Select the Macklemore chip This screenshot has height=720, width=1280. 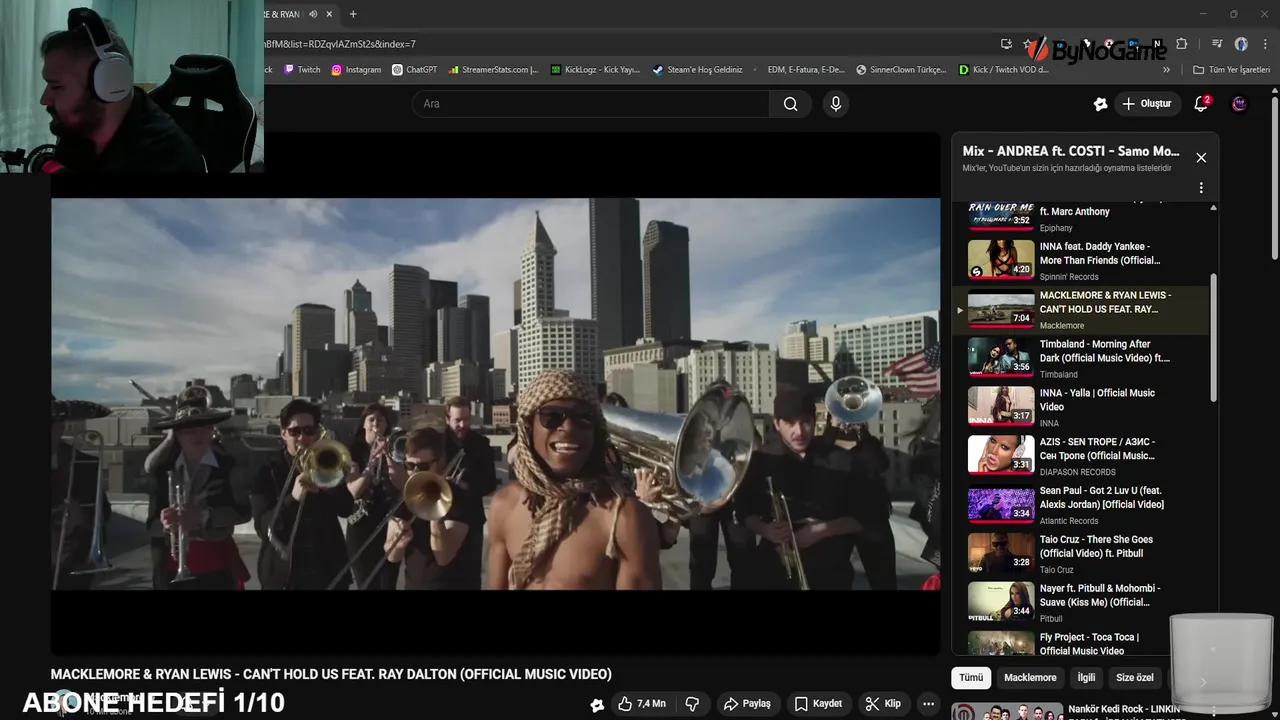pos(1030,677)
